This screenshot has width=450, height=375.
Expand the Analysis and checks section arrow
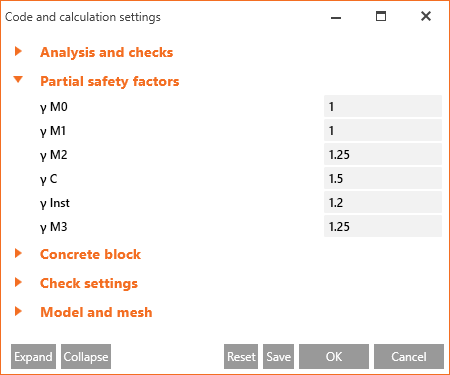click(18, 51)
